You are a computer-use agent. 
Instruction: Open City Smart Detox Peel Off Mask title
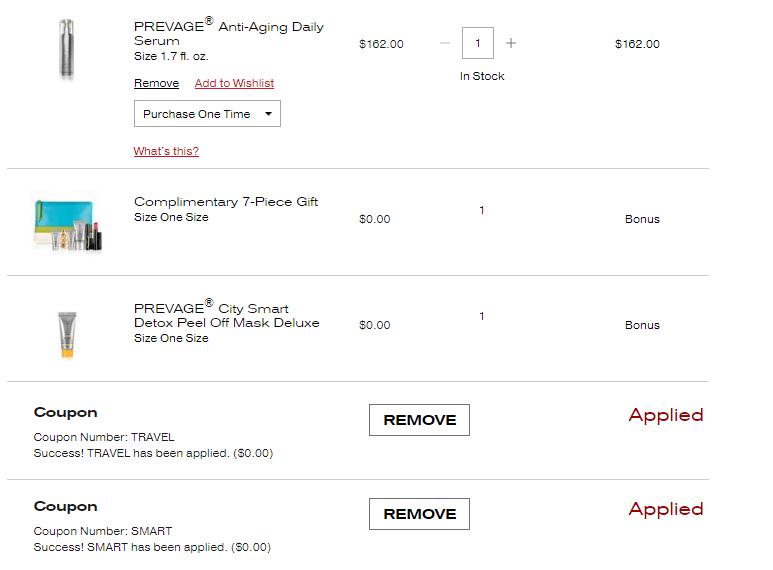227,315
